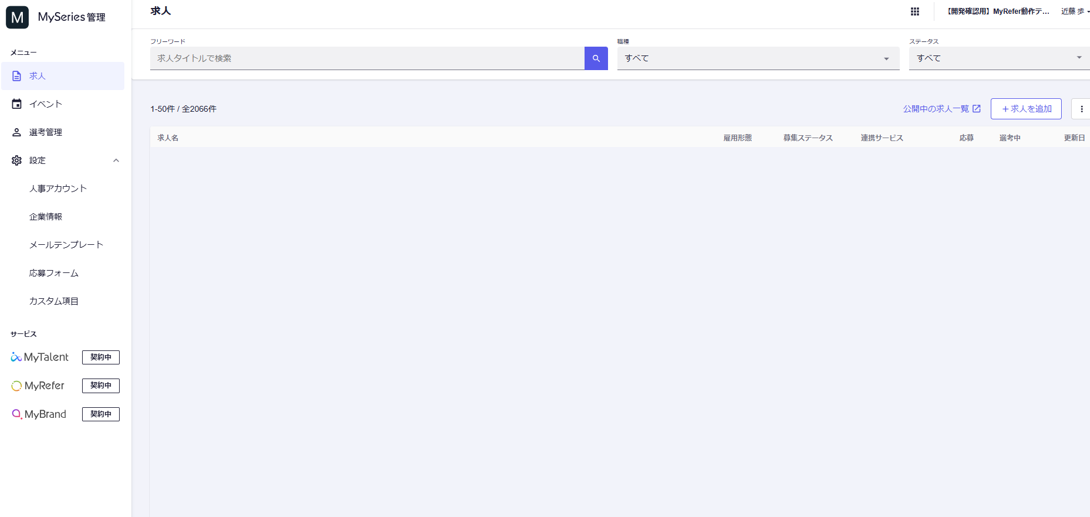Click the イベント calendar icon
This screenshot has height=517, width=1090.
pos(17,104)
